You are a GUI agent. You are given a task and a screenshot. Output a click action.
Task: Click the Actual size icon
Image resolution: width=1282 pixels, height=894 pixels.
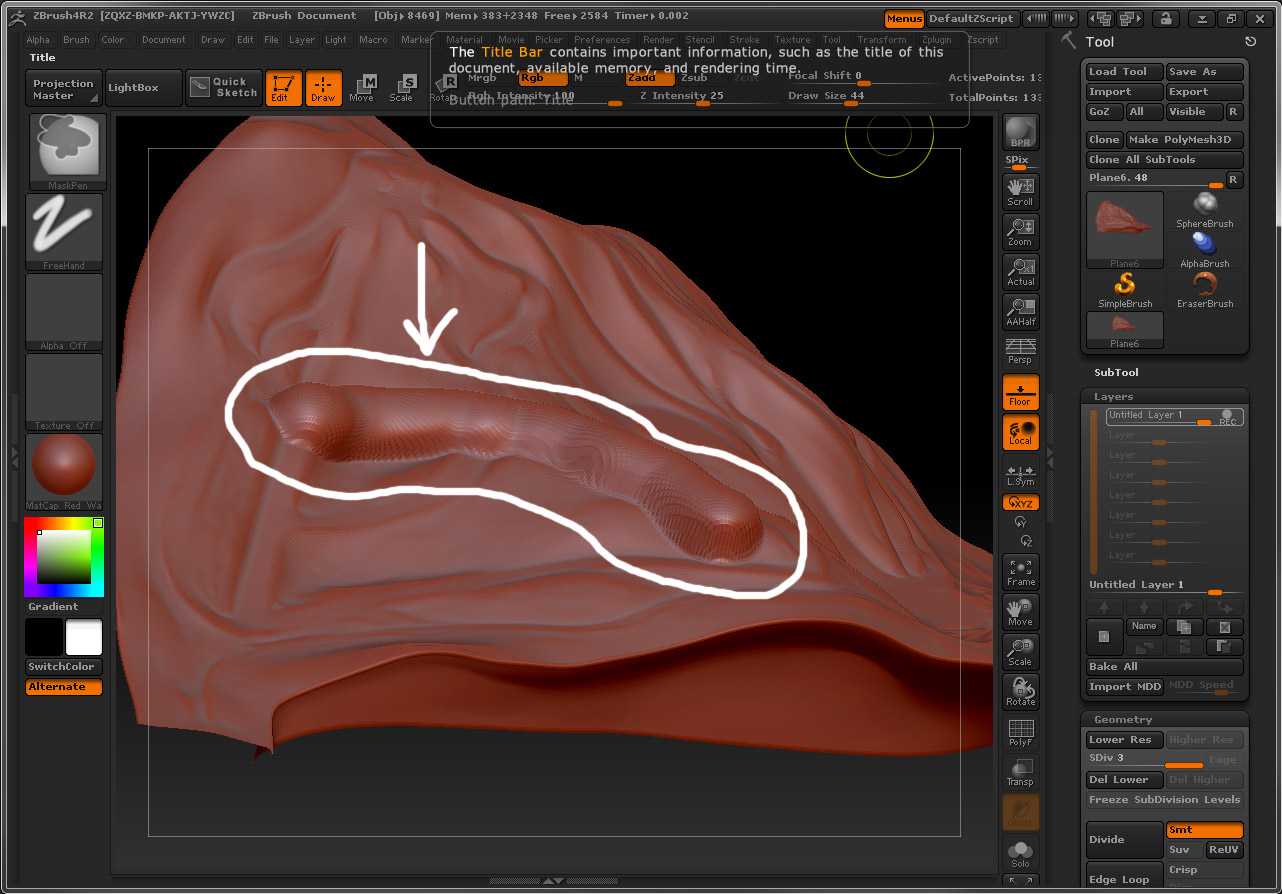[x=1020, y=271]
